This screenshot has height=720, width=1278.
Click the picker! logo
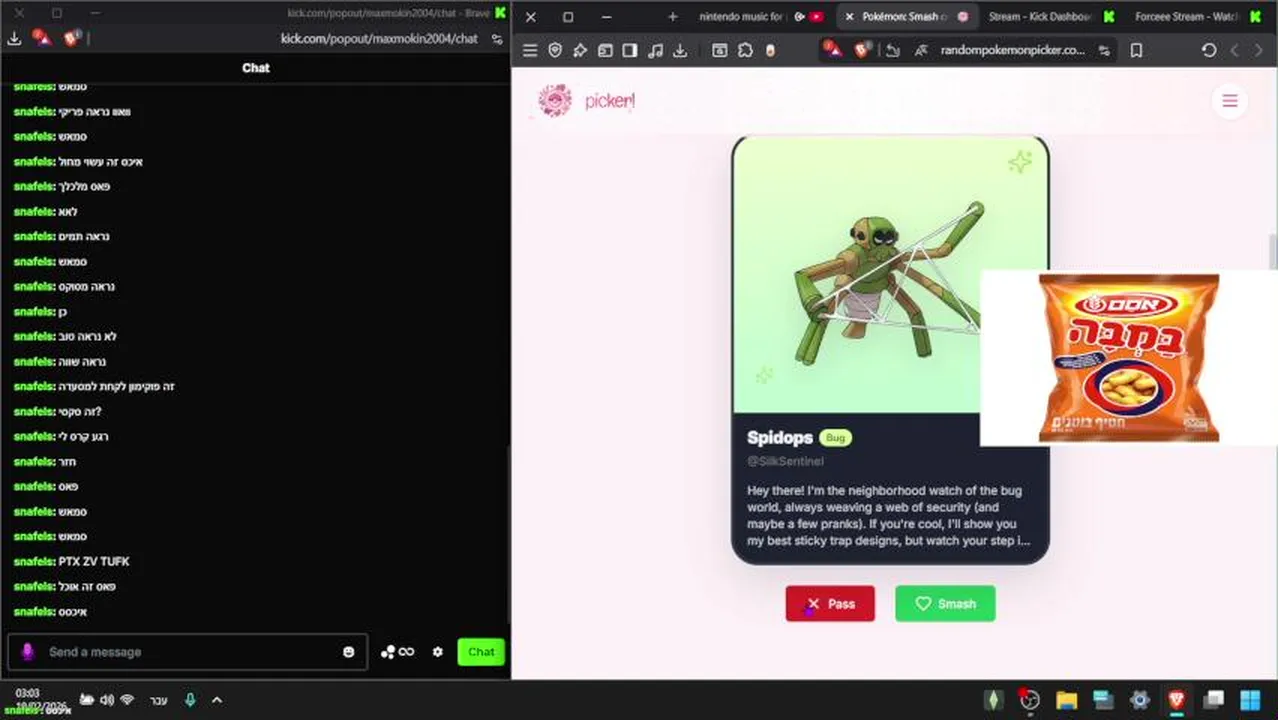point(586,101)
